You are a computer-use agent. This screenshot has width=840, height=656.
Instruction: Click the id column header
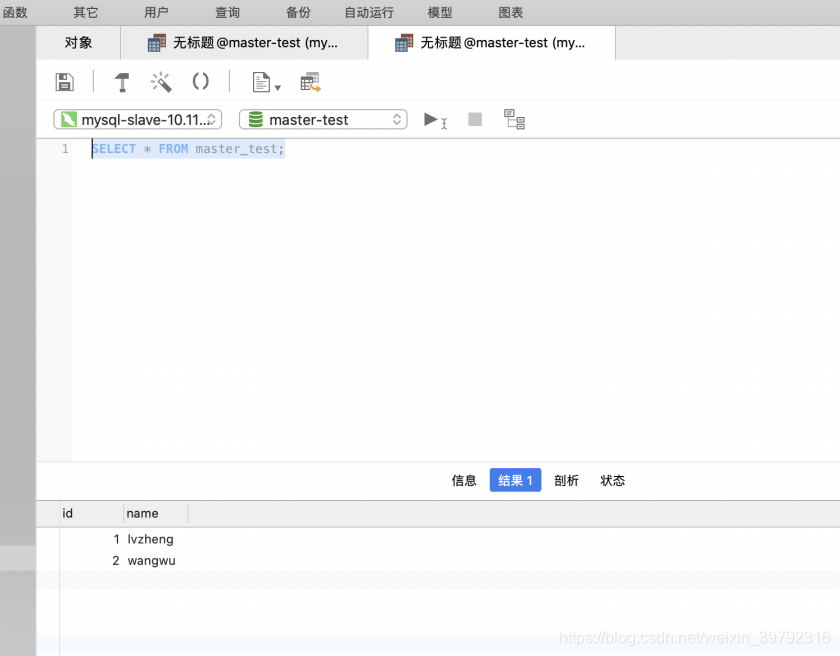92,513
